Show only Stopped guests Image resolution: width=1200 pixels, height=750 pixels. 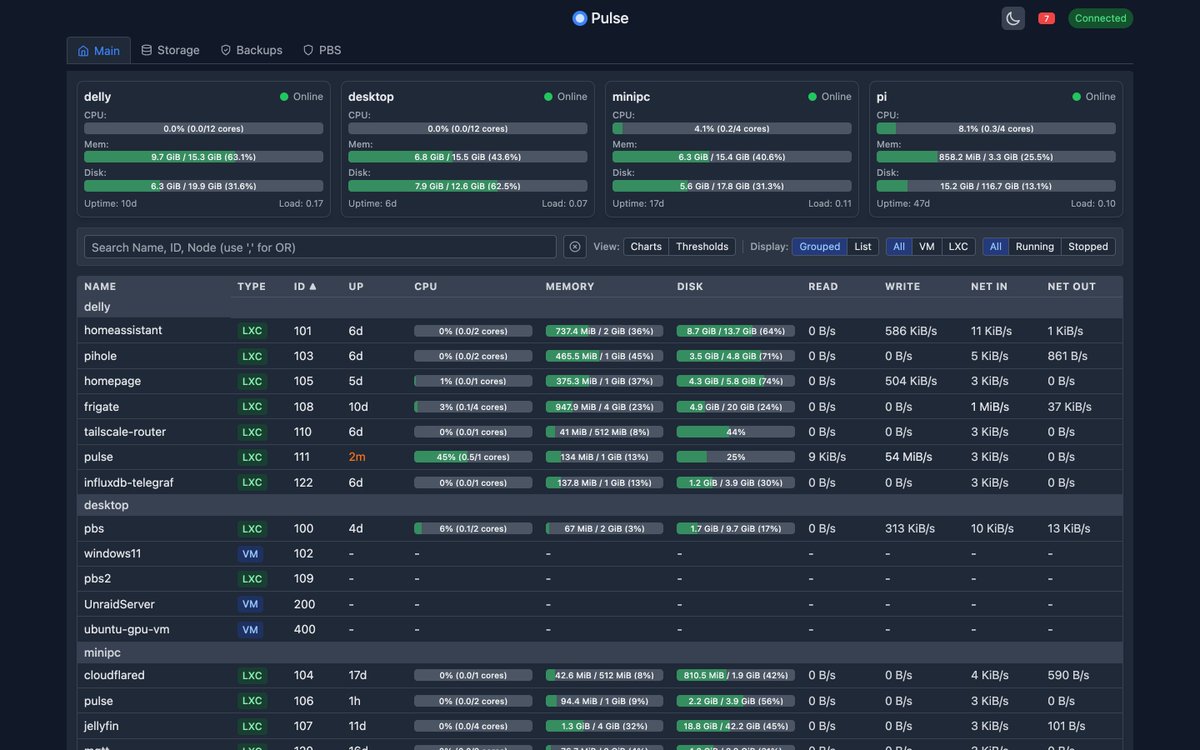[1088, 247]
